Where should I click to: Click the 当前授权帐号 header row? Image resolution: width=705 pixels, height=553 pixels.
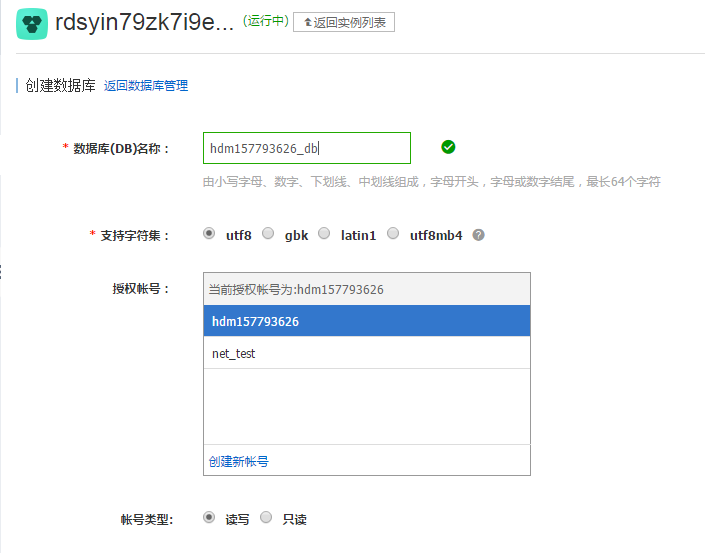pyautogui.click(x=366, y=289)
